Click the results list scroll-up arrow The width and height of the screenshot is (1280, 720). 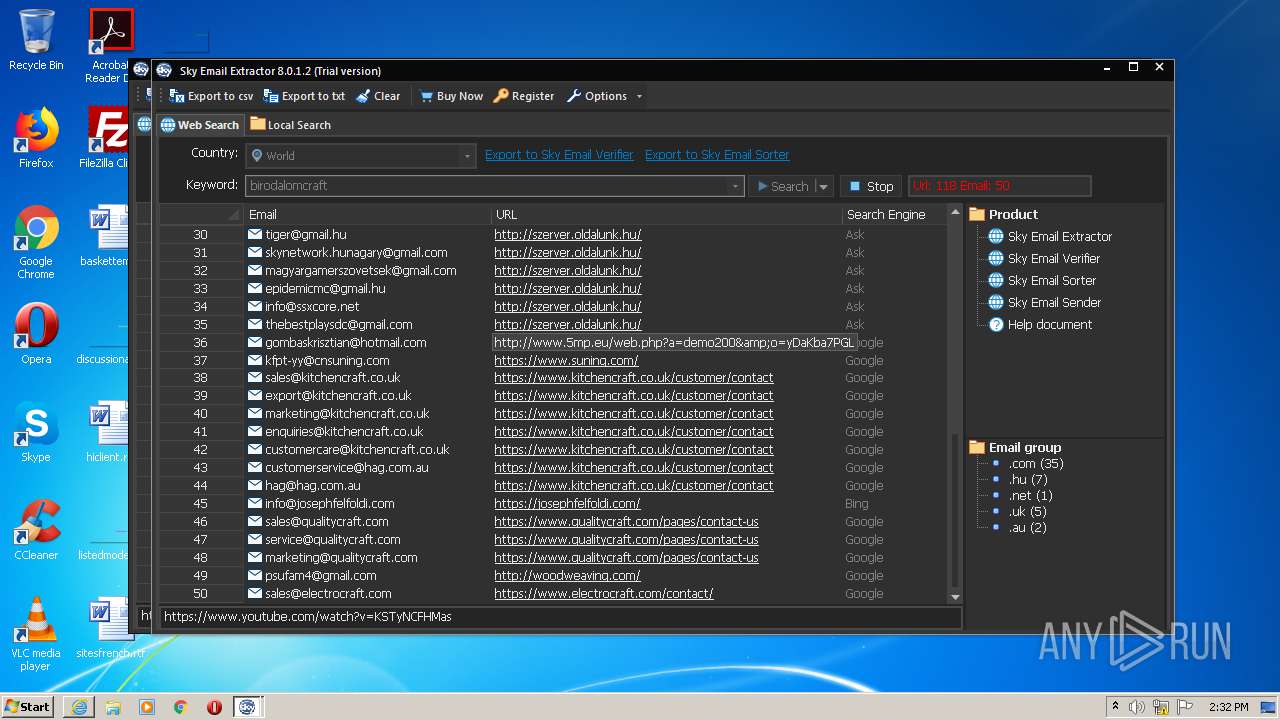(955, 213)
